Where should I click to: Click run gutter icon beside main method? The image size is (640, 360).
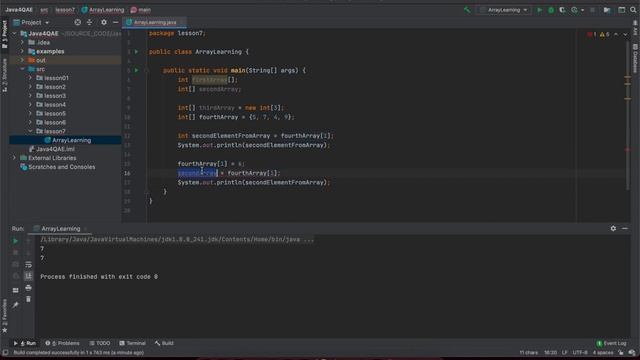tap(137, 70)
